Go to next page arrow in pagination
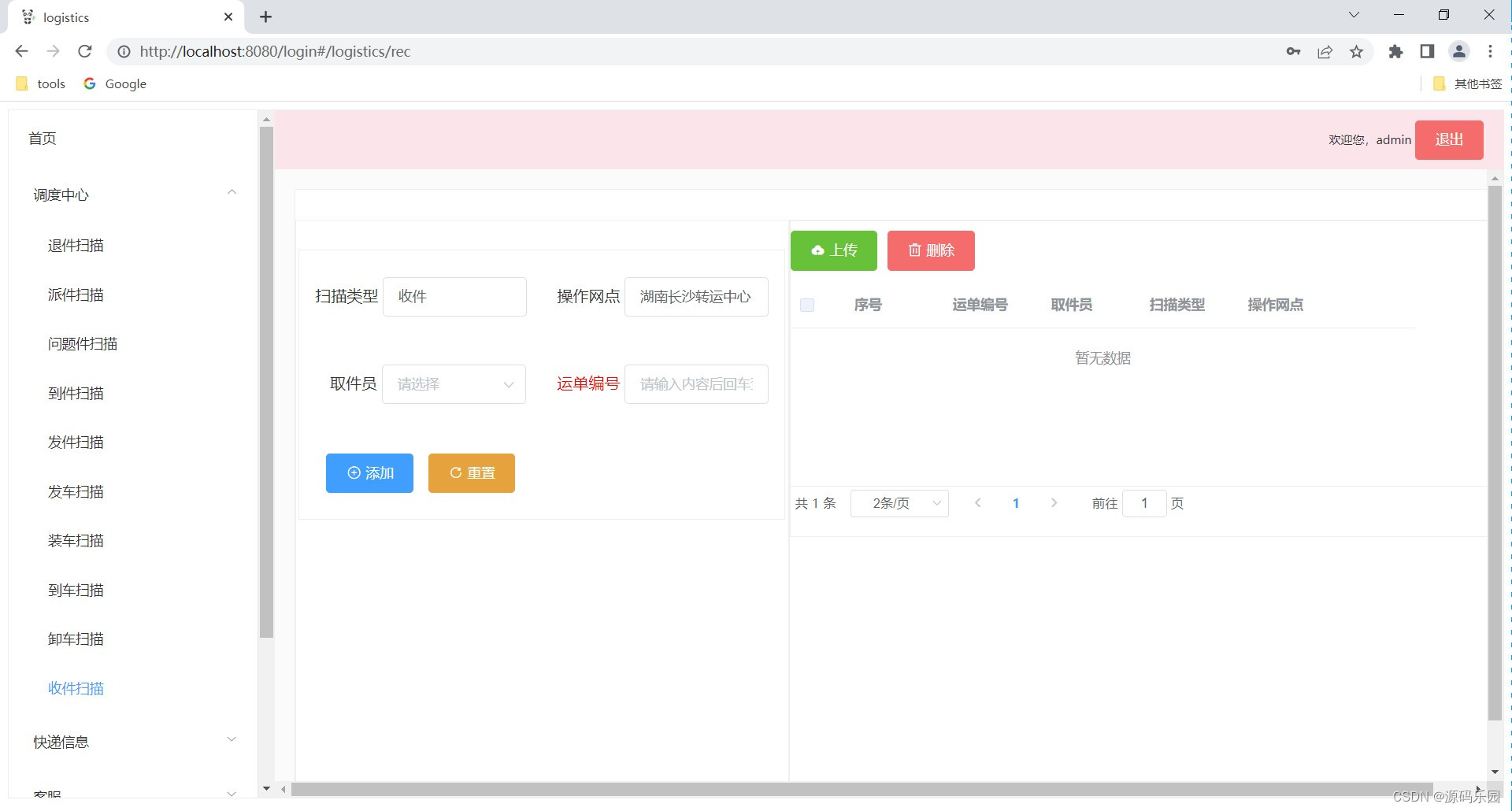This screenshot has height=811, width=1512. click(1054, 503)
